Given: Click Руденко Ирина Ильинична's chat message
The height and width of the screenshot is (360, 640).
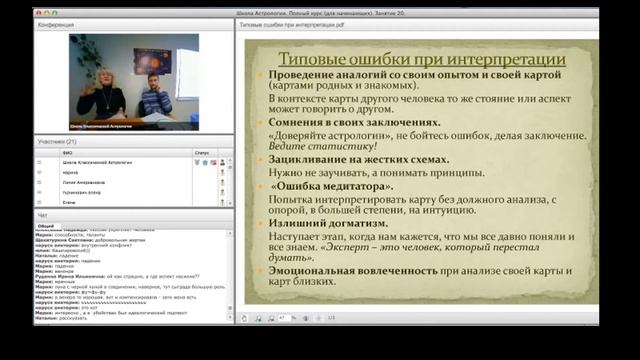Looking at the screenshot, I should 118,276.
